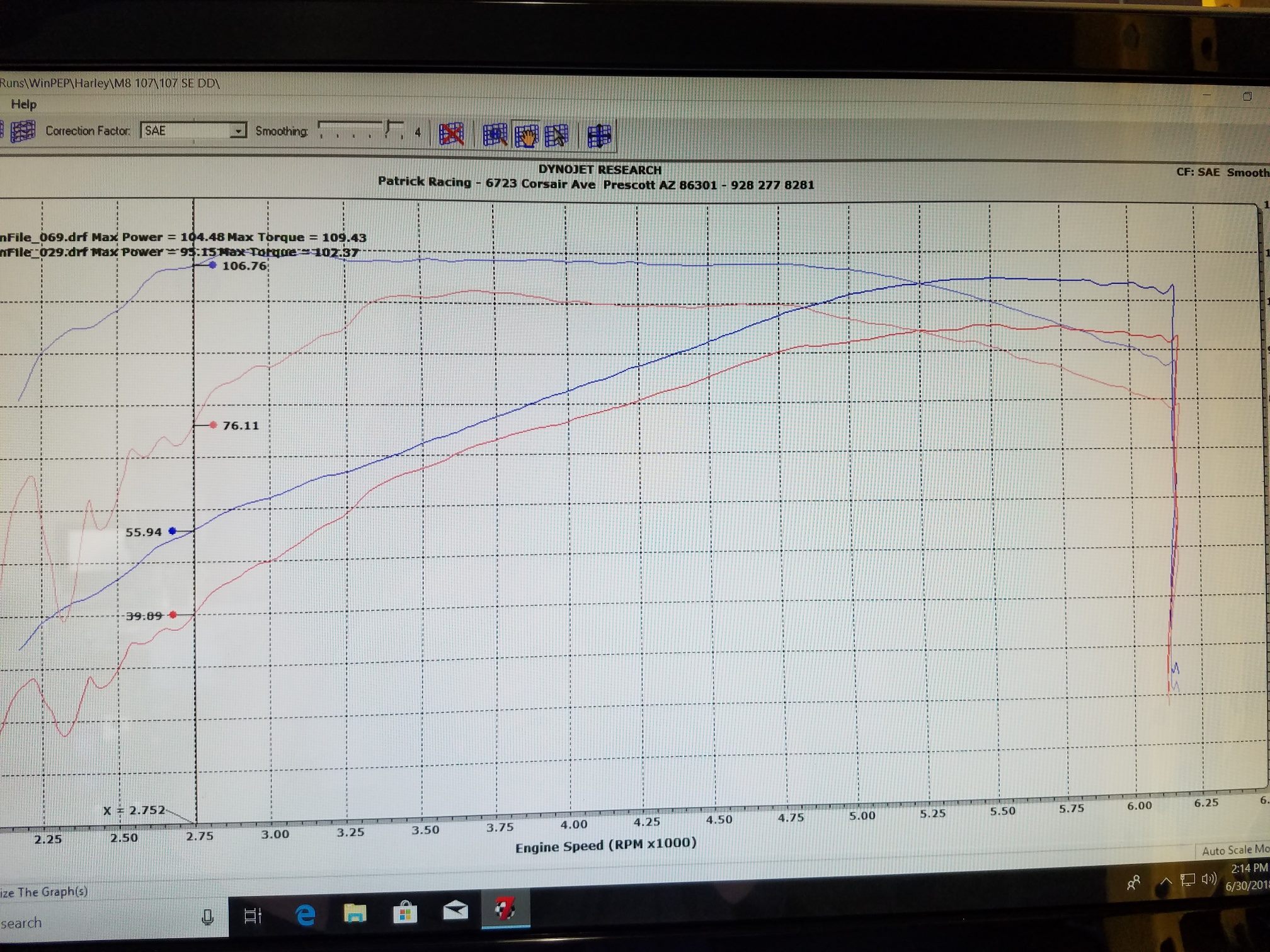Click the network icon in system tray
Viewport: 1270px width, 952px height.
[x=1187, y=880]
